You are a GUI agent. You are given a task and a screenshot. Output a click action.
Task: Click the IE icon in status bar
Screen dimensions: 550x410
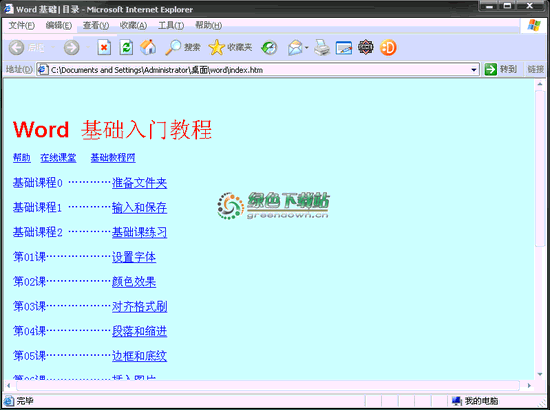(x=8, y=401)
